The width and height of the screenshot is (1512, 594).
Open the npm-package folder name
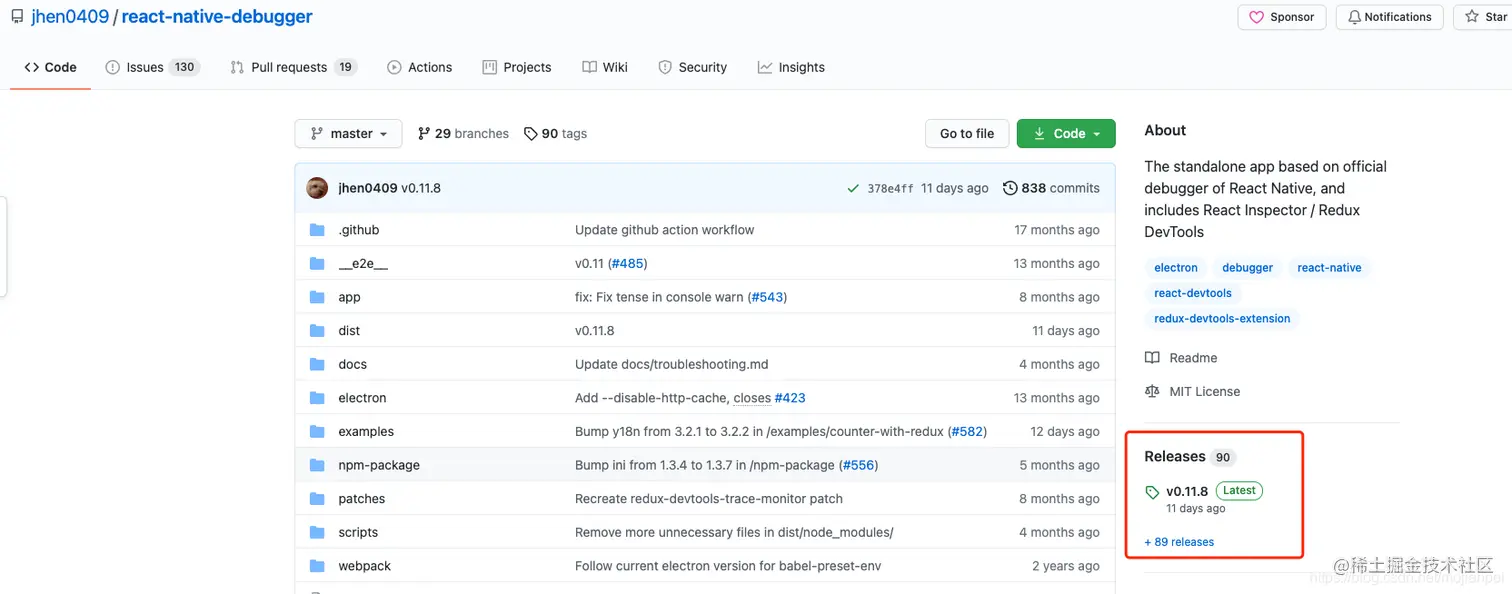click(x=379, y=465)
